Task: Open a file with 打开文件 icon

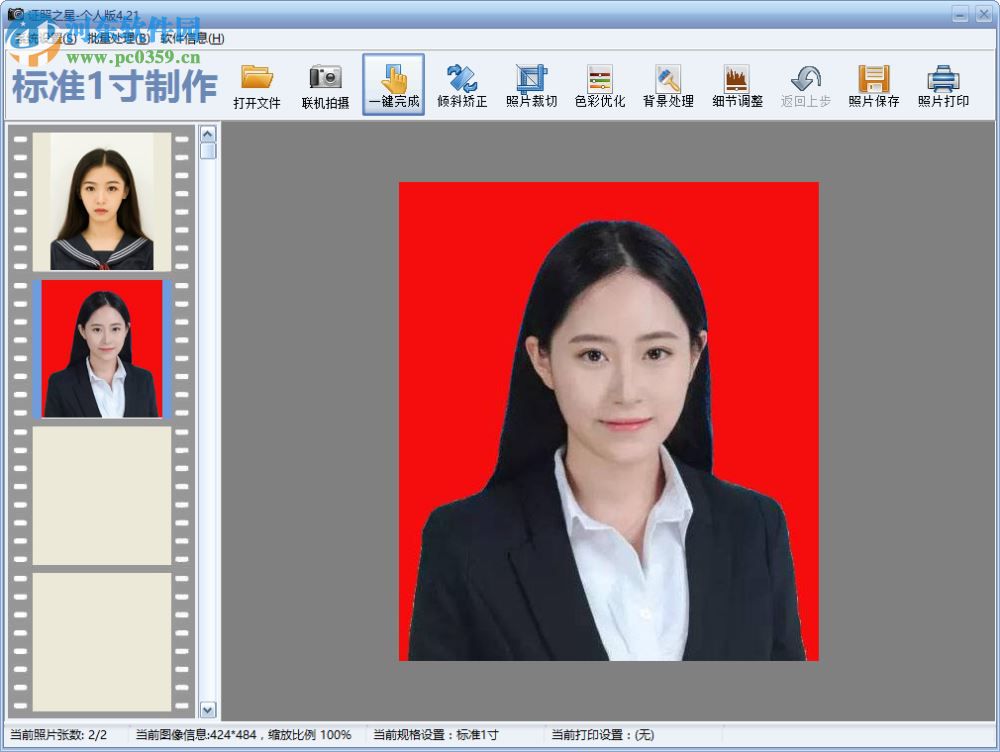Action: pyautogui.click(x=256, y=85)
